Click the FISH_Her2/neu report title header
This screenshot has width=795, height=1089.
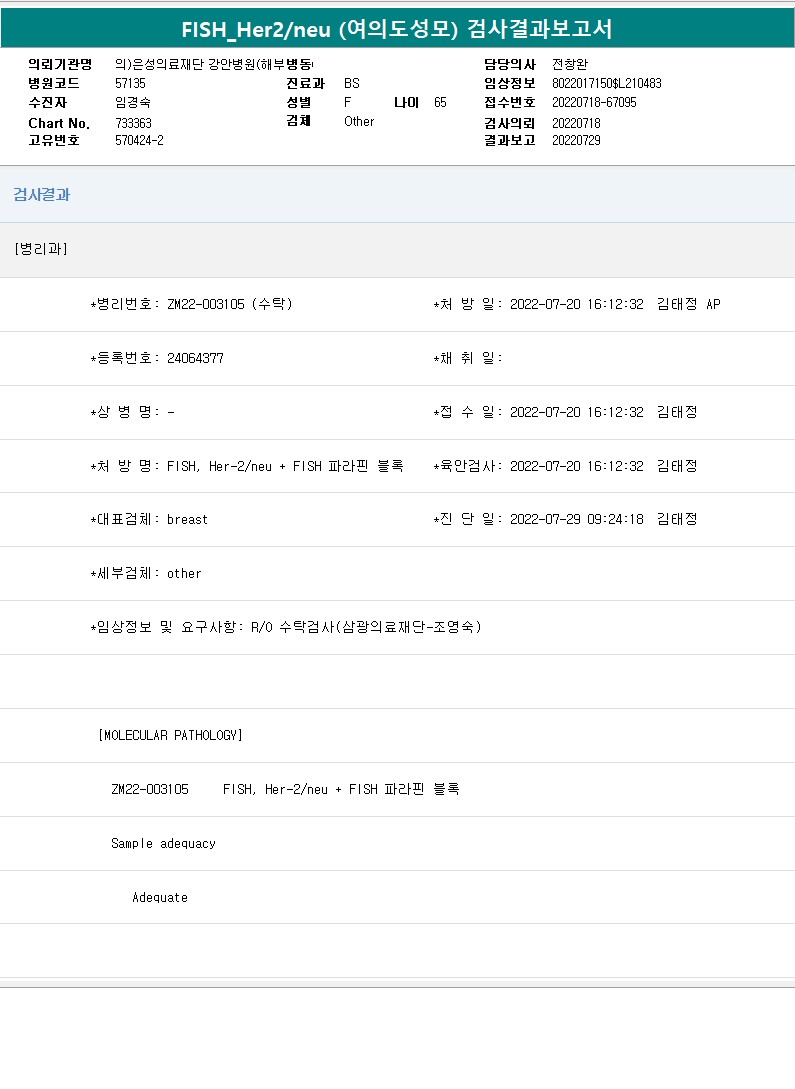[x=397, y=29]
